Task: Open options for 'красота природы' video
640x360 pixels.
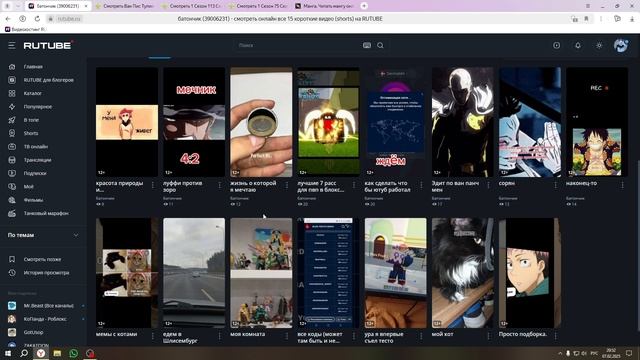Action: (x=153, y=185)
